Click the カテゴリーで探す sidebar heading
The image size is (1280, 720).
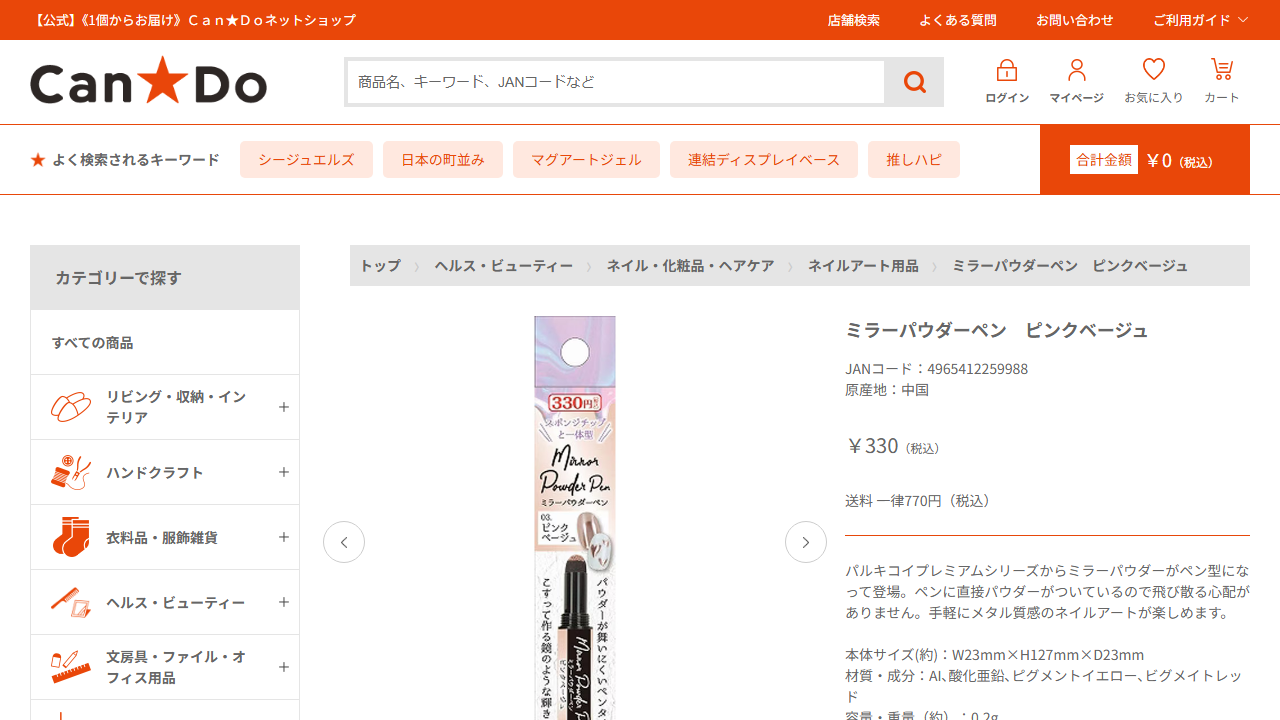165,277
